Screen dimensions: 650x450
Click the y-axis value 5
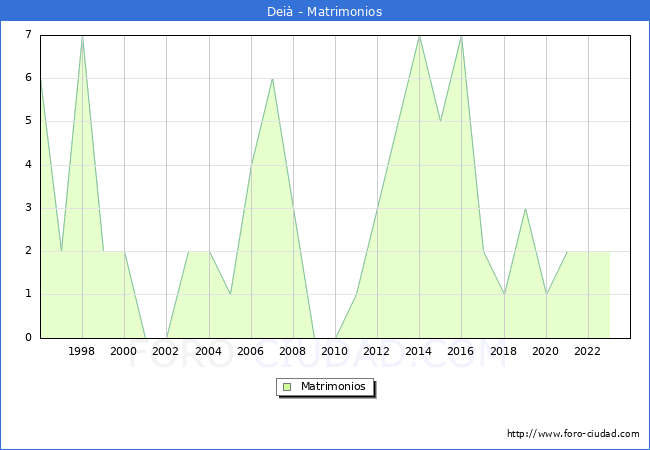(x=28, y=121)
